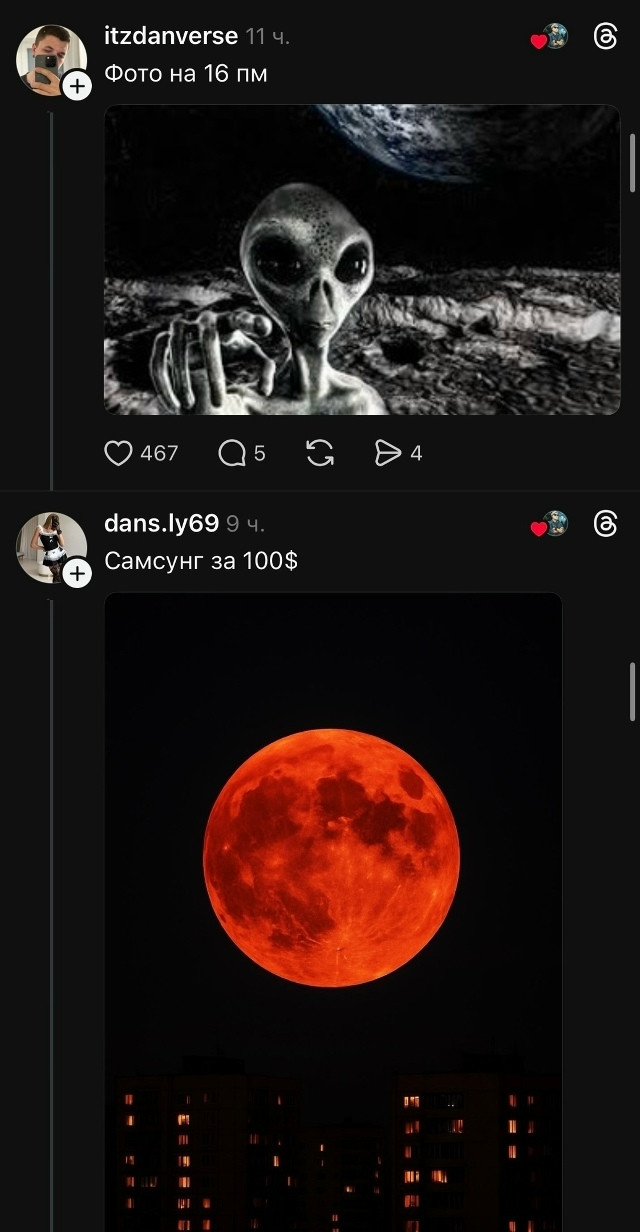
Task: Repost itzdanverse's alien photo post
Action: [320, 454]
